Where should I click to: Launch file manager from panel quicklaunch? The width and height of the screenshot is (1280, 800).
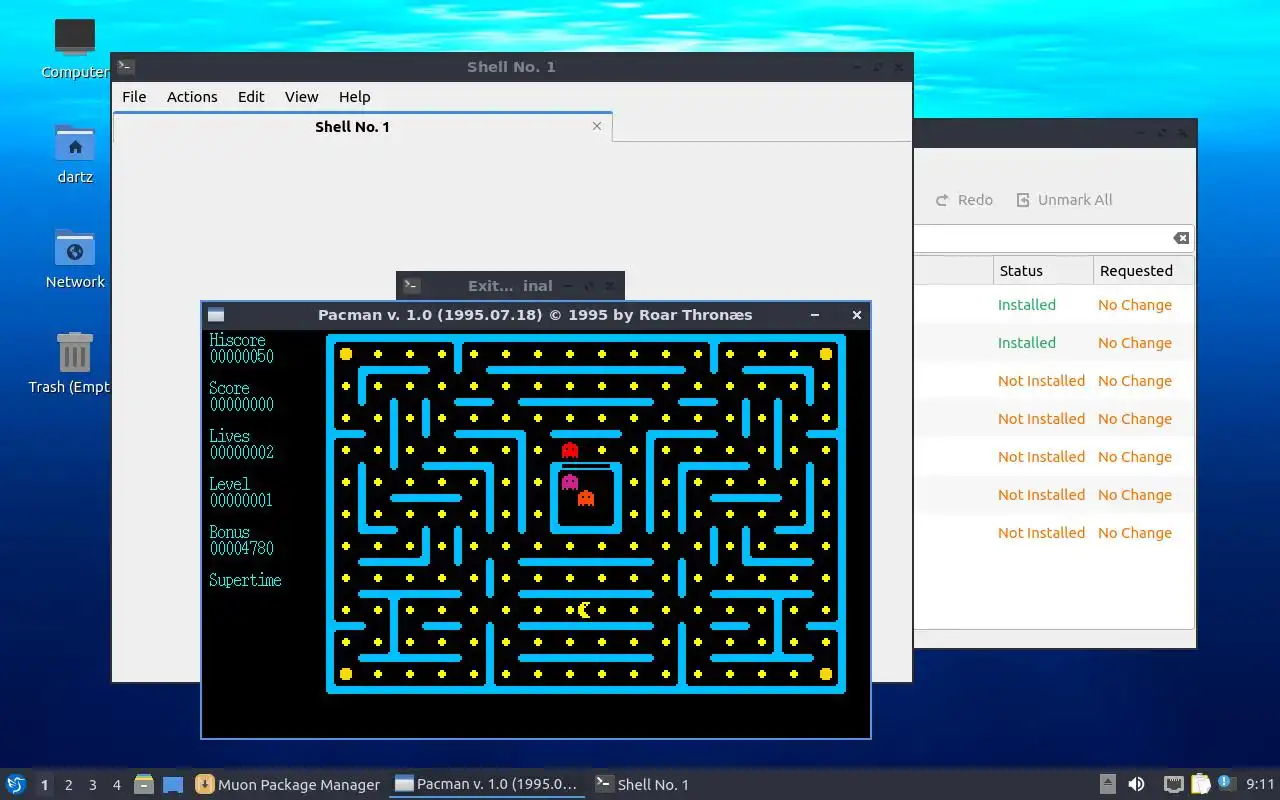[x=144, y=785]
